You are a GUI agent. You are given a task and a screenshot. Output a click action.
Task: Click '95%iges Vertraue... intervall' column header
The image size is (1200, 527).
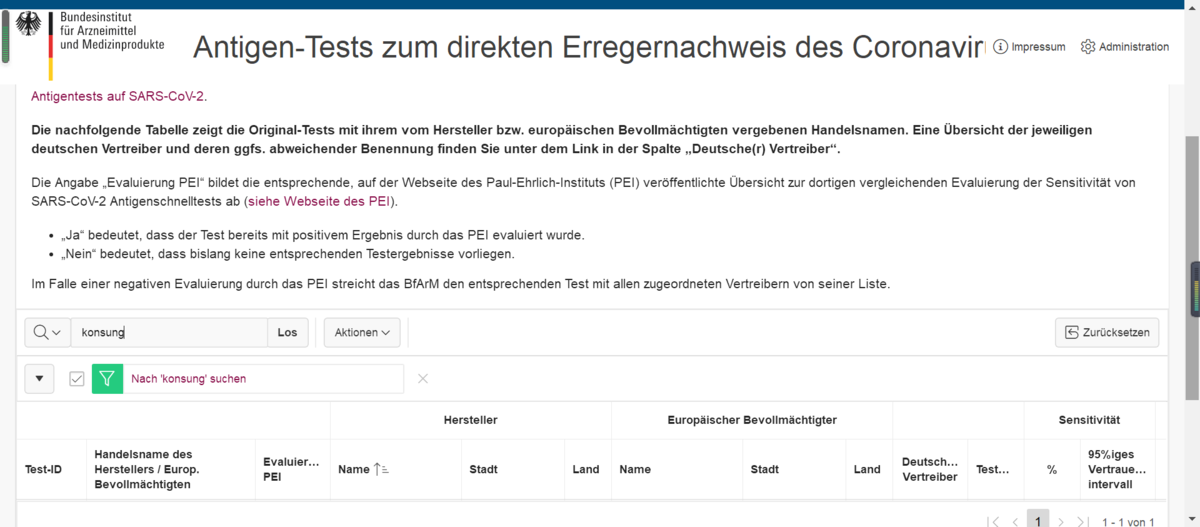(x=1117, y=469)
